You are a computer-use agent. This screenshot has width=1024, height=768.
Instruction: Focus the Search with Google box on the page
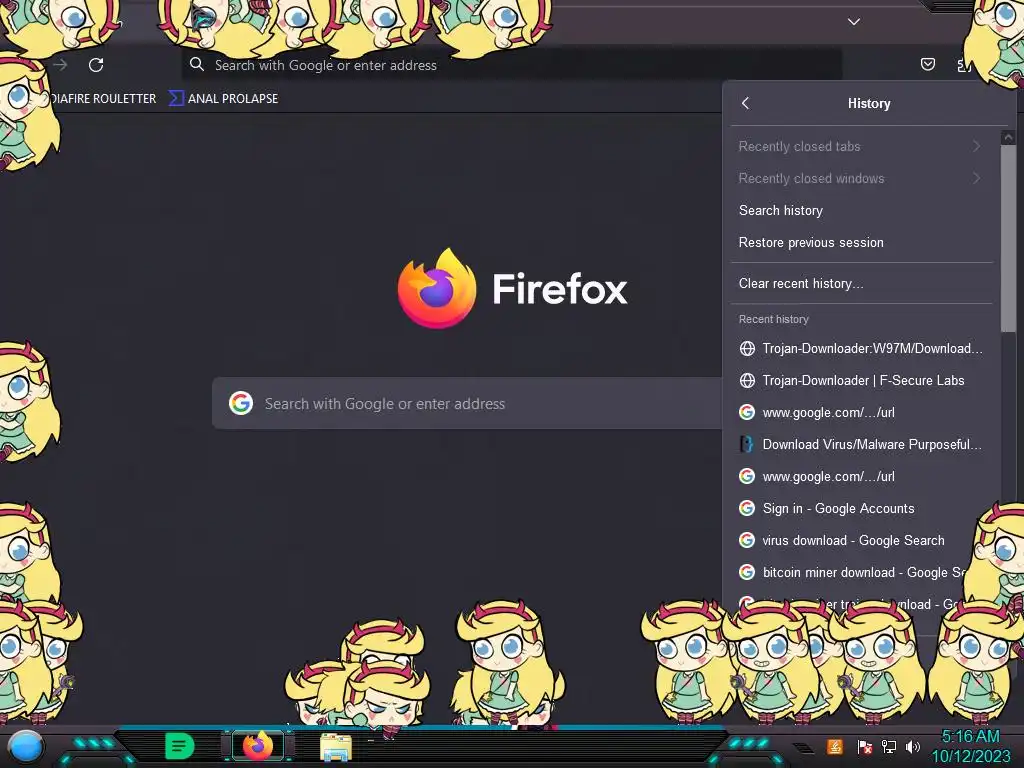(x=467, y=403)
